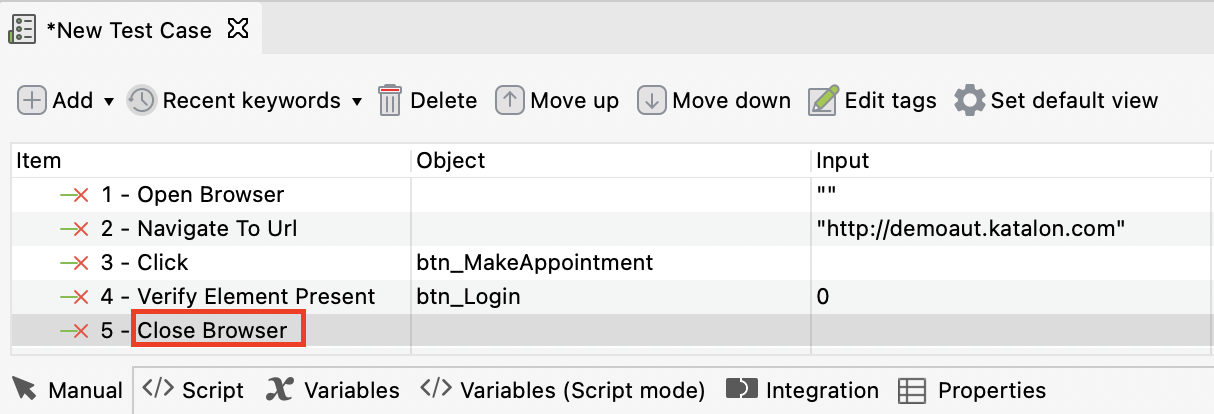Expand the Recent keywords dropdown arrow
The image size is (1214, 414).
(x=357, y=101)
